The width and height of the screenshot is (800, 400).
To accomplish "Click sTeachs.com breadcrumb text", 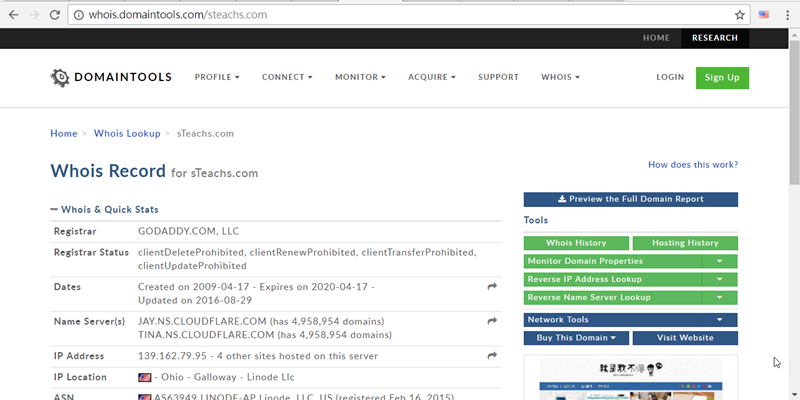I will [x=205, y=134].
